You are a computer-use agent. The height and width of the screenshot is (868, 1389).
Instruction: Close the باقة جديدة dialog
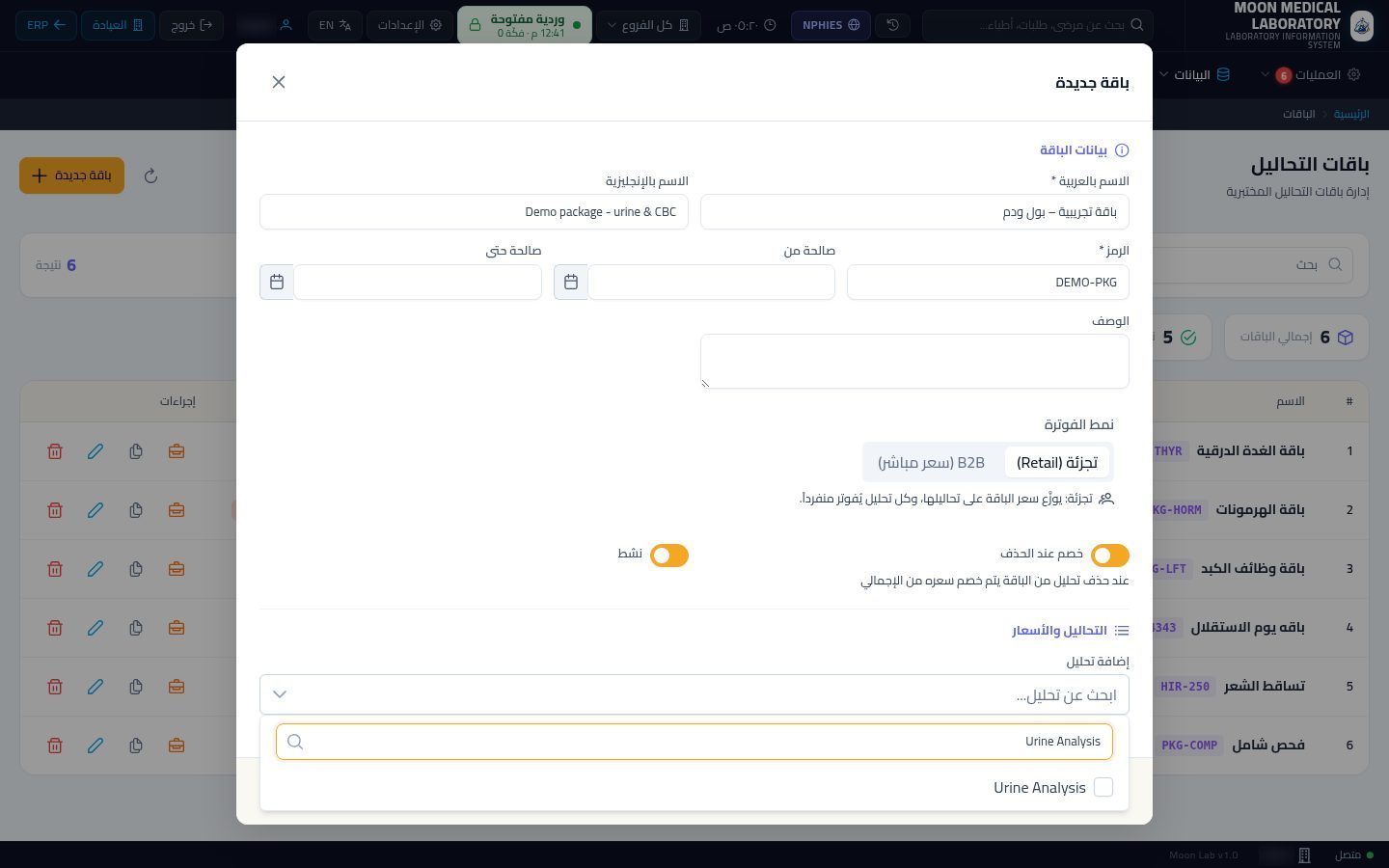(x=279, y=82)
